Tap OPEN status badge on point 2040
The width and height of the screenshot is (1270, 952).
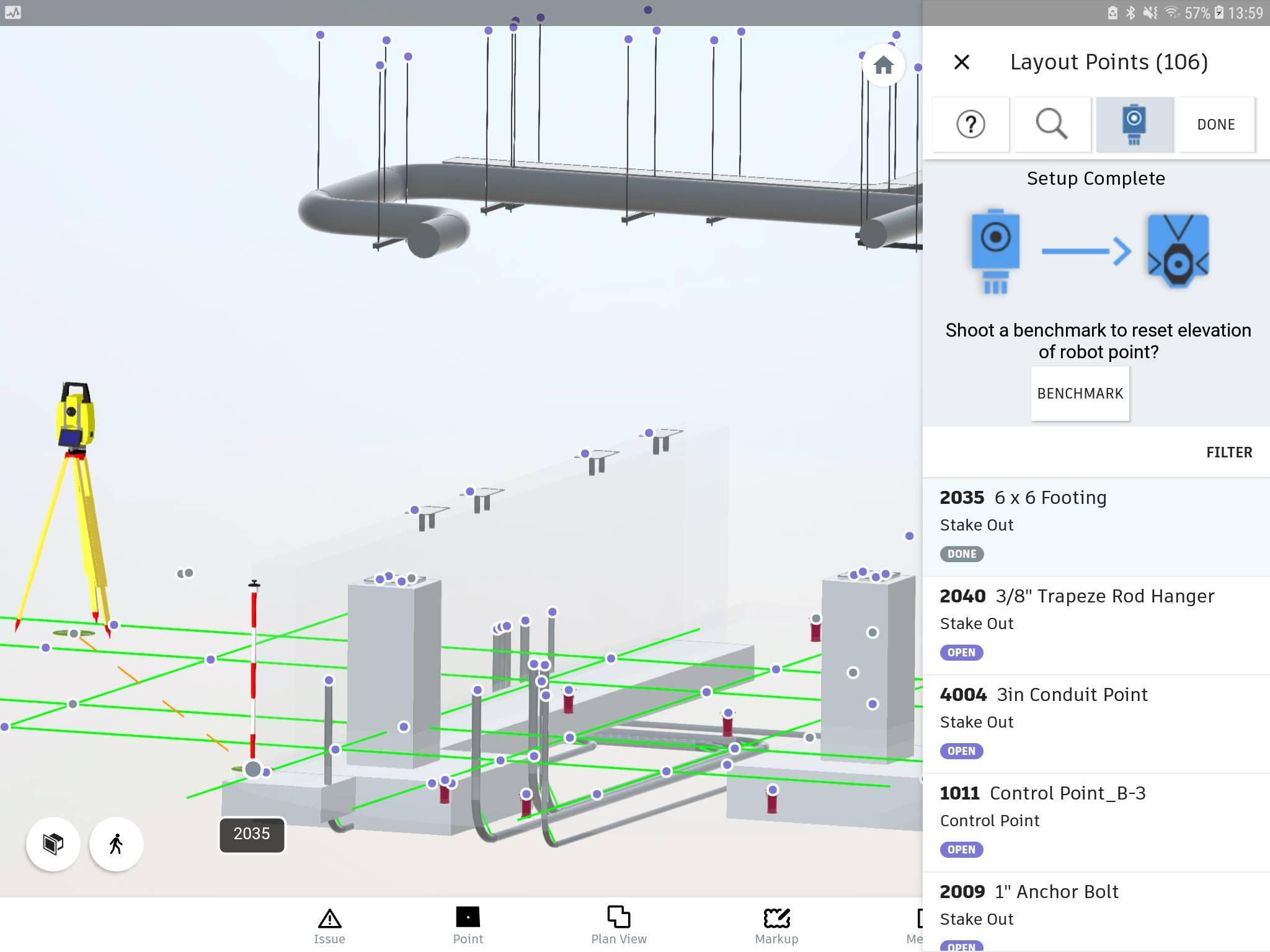click(x=961, y=652)
